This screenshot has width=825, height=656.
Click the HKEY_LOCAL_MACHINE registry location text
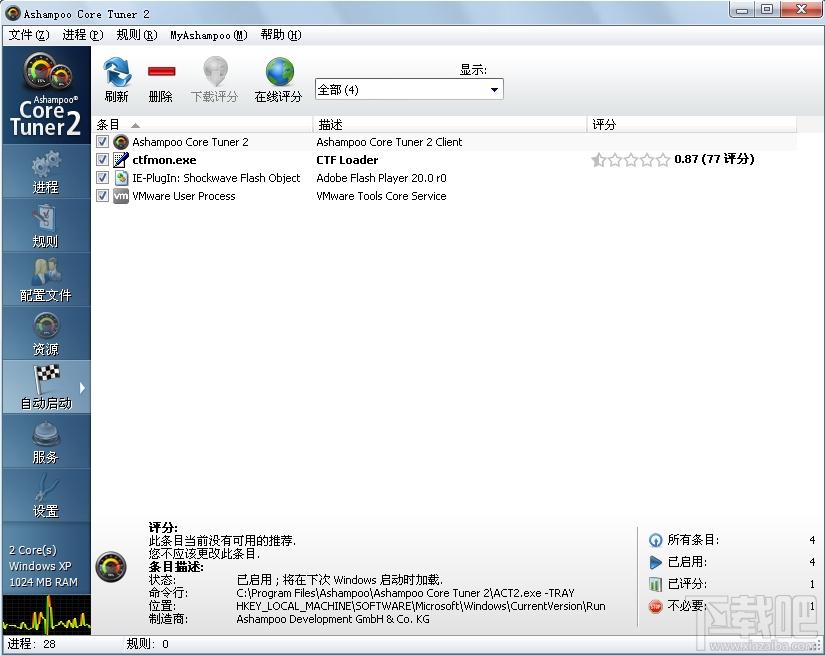pos(421,606)
